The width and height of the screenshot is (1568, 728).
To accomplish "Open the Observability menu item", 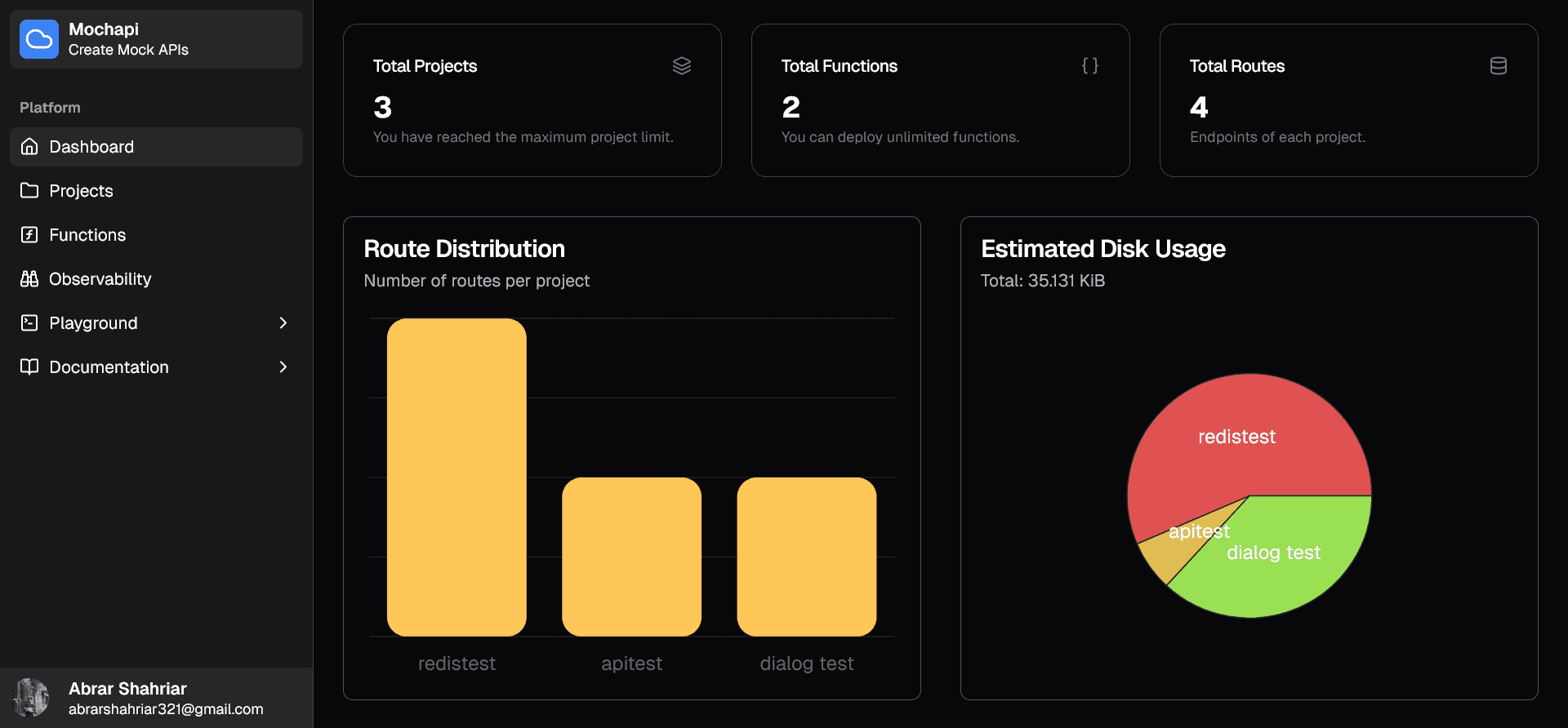I will pyautogui.click(x=100, y=279).
